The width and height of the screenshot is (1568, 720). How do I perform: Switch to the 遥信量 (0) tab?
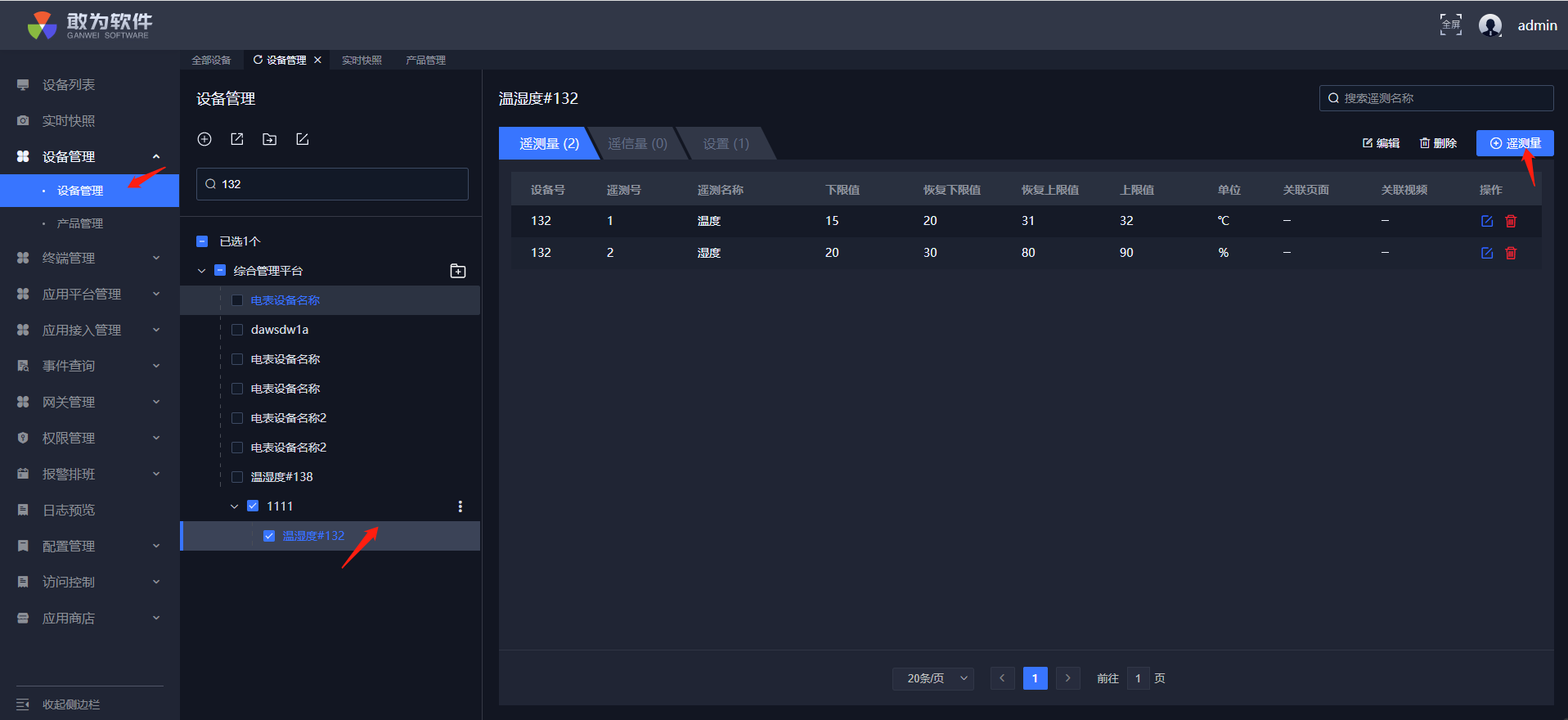click(637, 143)
